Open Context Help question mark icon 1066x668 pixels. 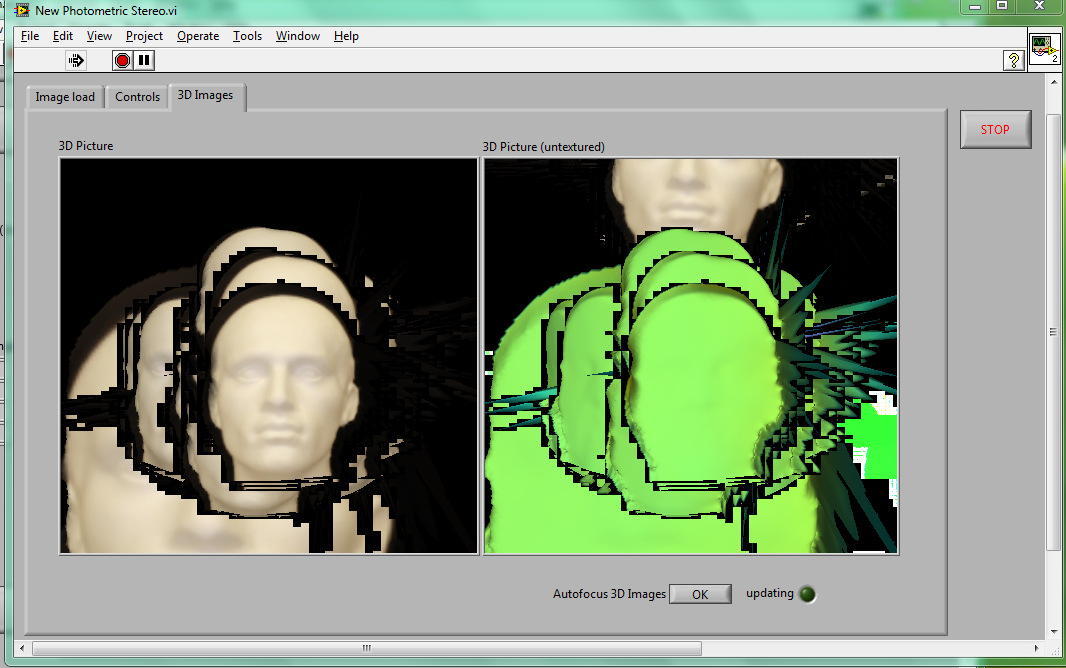[x=1014, y=60]
